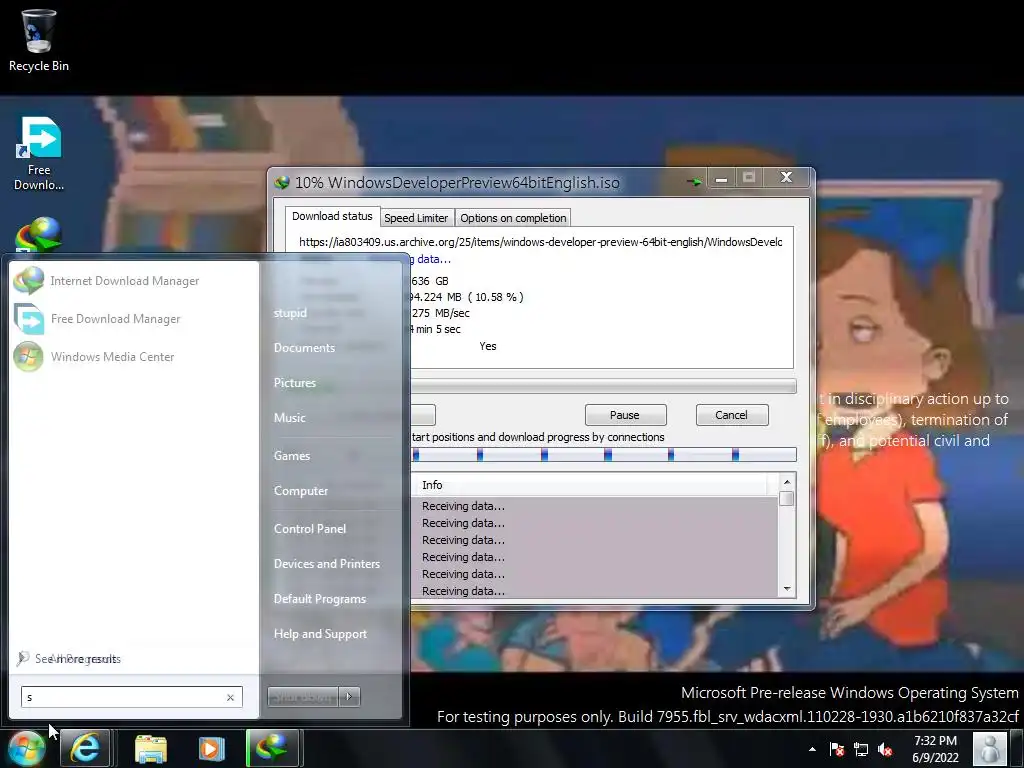The height and width of the screenshot is (768, 1024).
Task: Pause the ISO download
Action: click(x=625, y=415)
